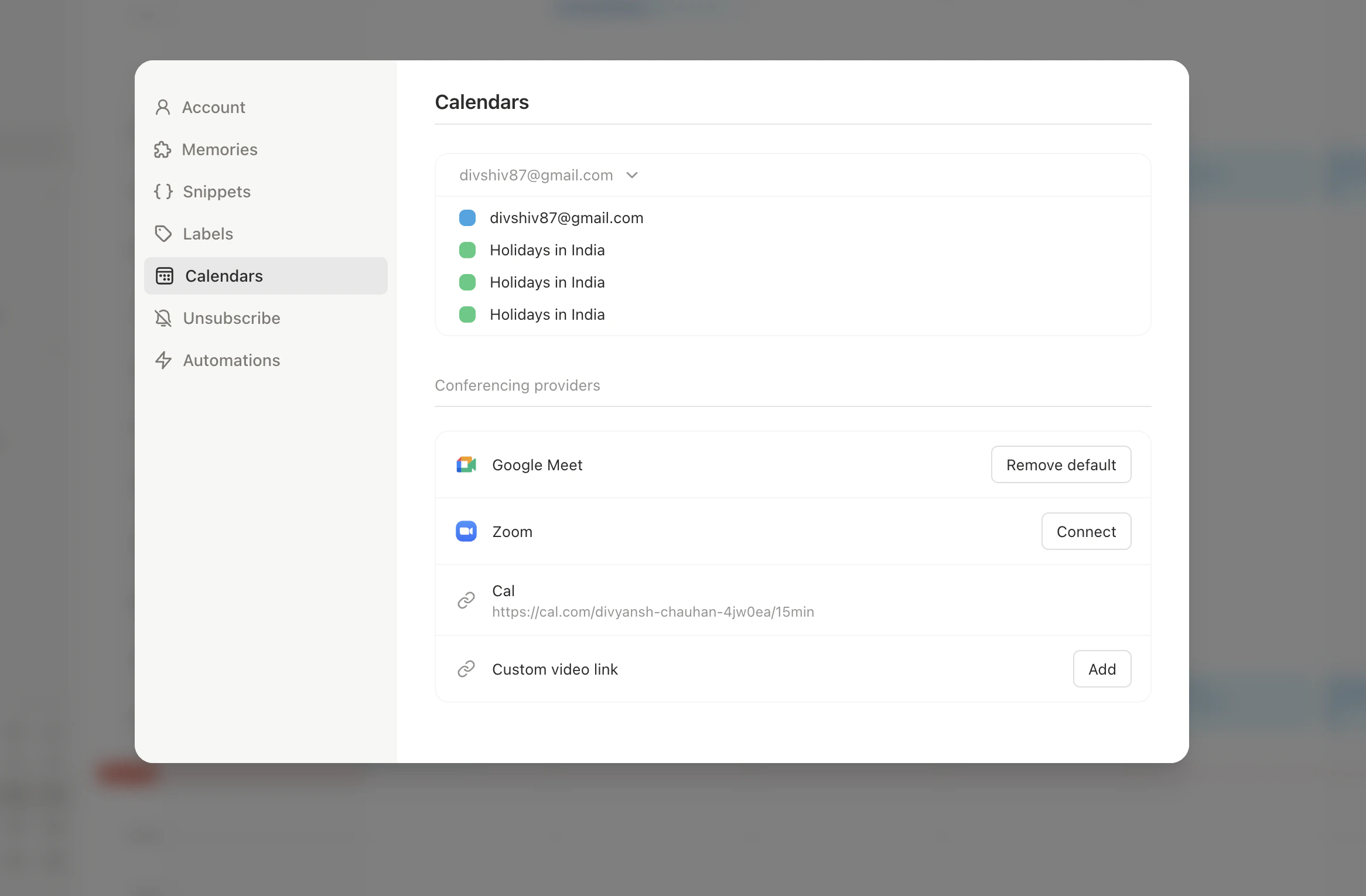The height and width of the screenshot is (896, 1366).
Task: Click the Snippets braces icon
Action: click(163, 191)
